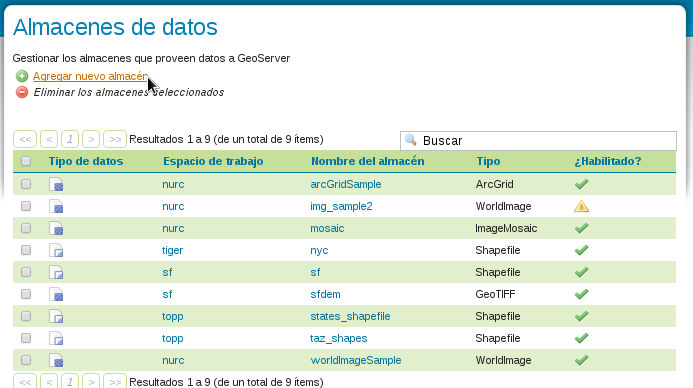693x388 pixels.
Task: Check the taz_shapes row checkbox
Action: coord(26,338)
